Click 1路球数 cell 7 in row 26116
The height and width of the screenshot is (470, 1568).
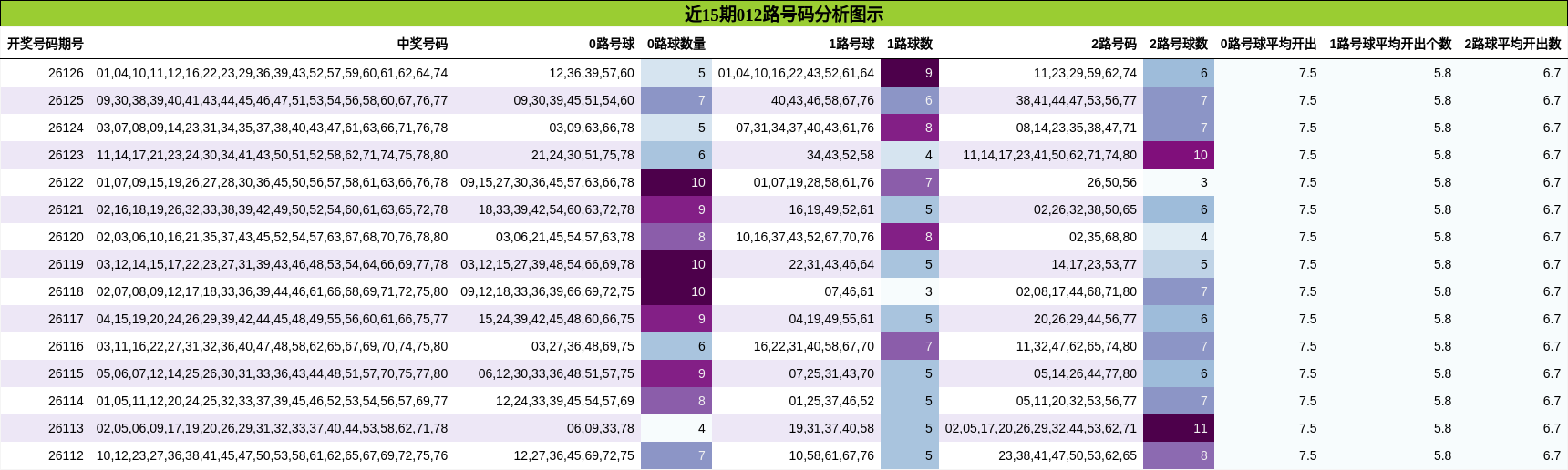point(909,346)
